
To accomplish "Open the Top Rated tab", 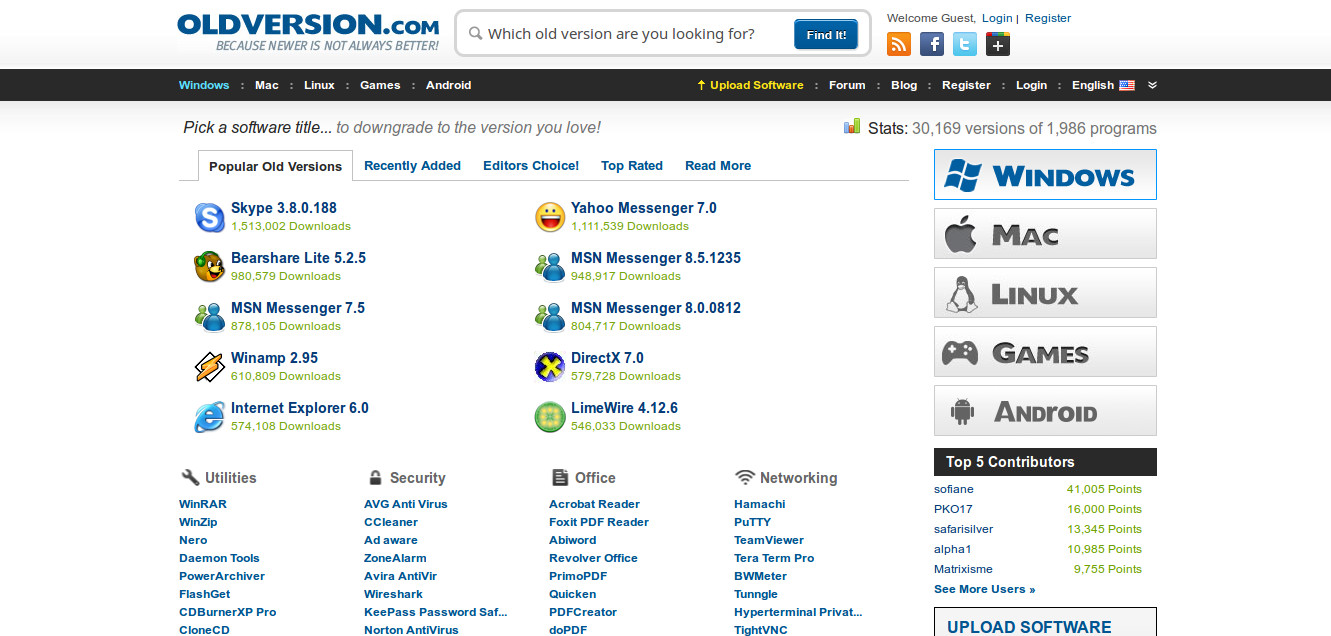I will click(x=632, y=166).
